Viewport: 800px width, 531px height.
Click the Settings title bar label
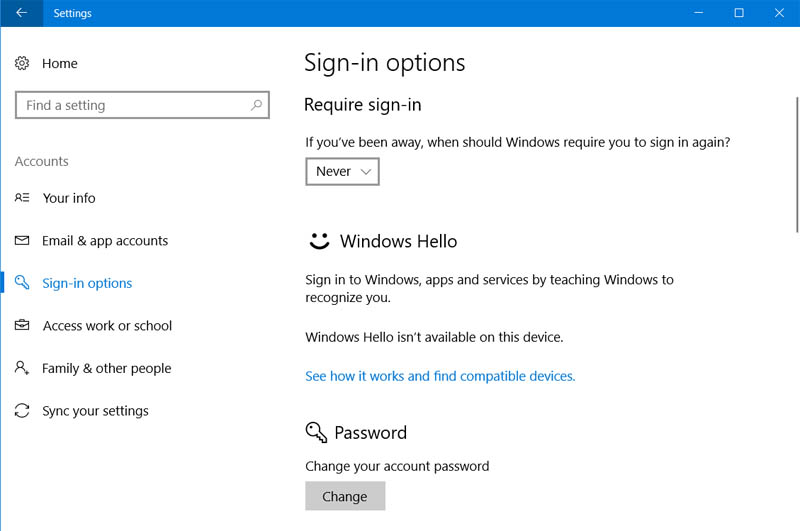[x=72, y=13]
